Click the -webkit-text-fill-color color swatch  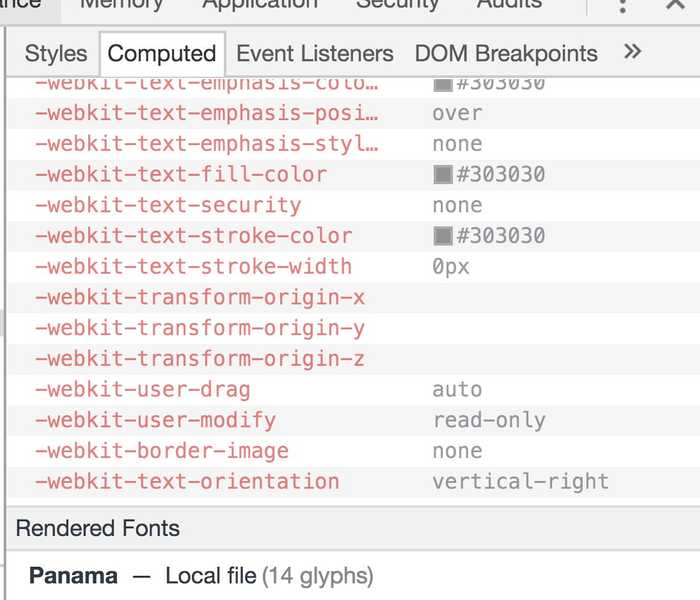pos(443,175)
